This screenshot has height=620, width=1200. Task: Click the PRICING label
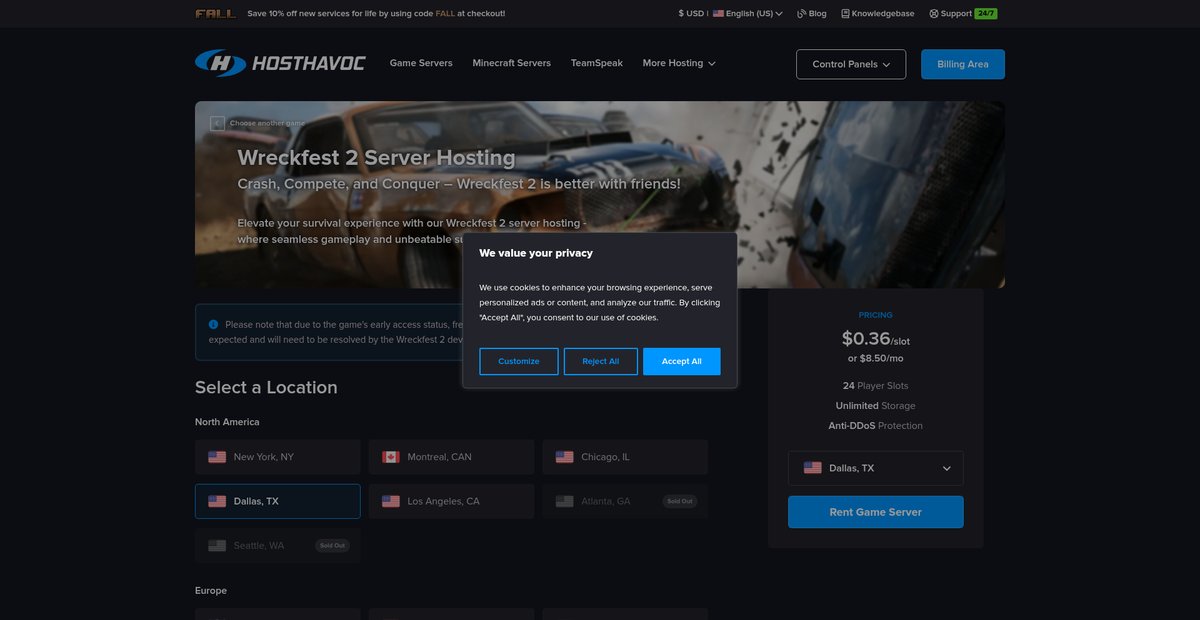click(876, 315)
